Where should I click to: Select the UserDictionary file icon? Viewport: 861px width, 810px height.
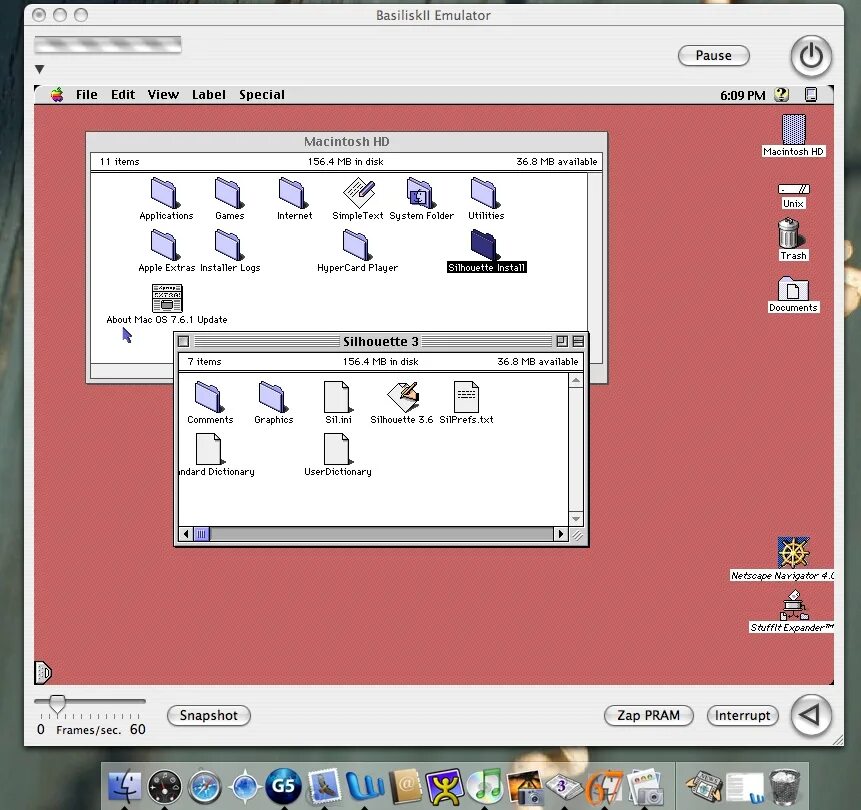337,449
